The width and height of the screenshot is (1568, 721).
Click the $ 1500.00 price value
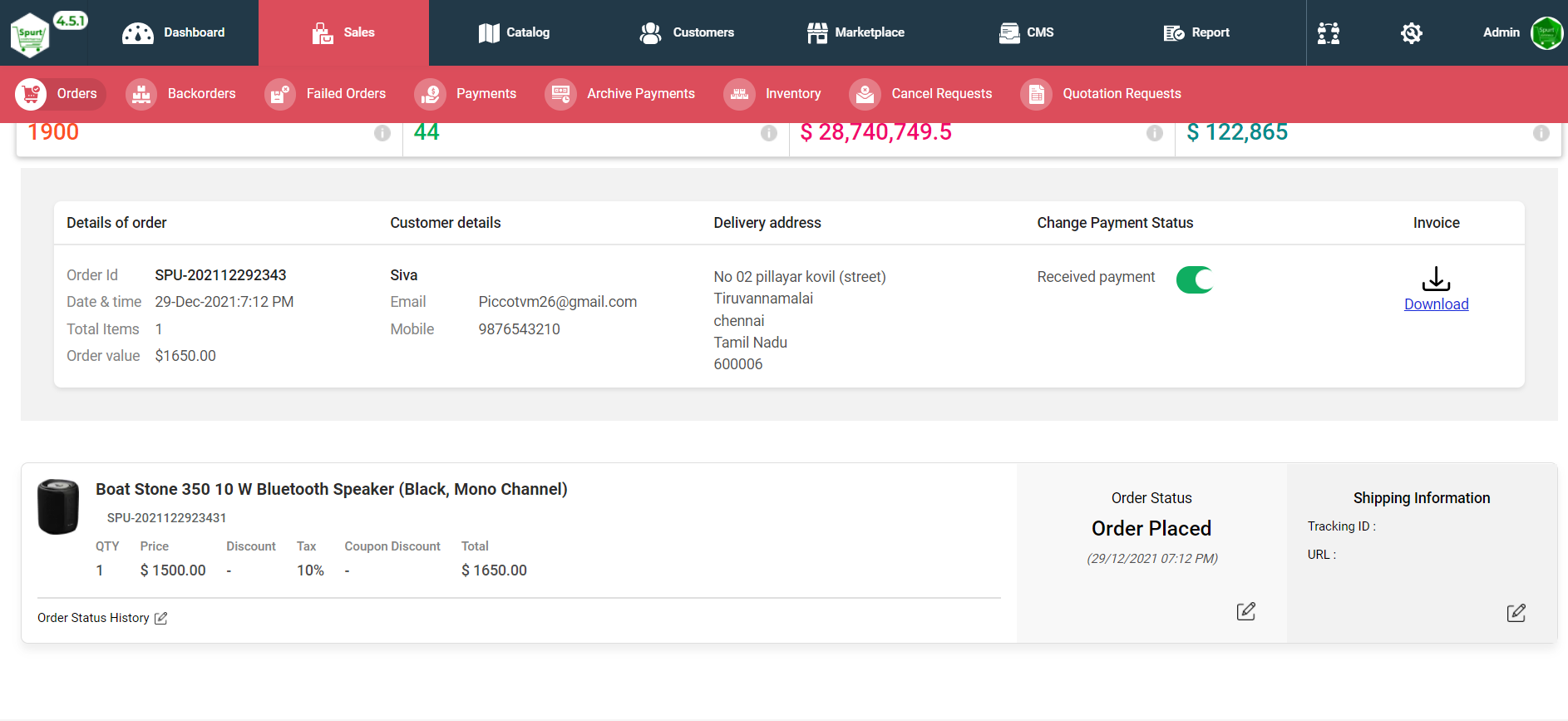pos(173,570)
